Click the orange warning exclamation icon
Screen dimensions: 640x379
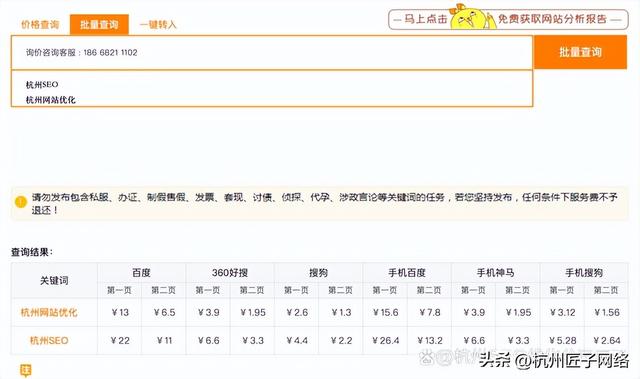(20, 202)
